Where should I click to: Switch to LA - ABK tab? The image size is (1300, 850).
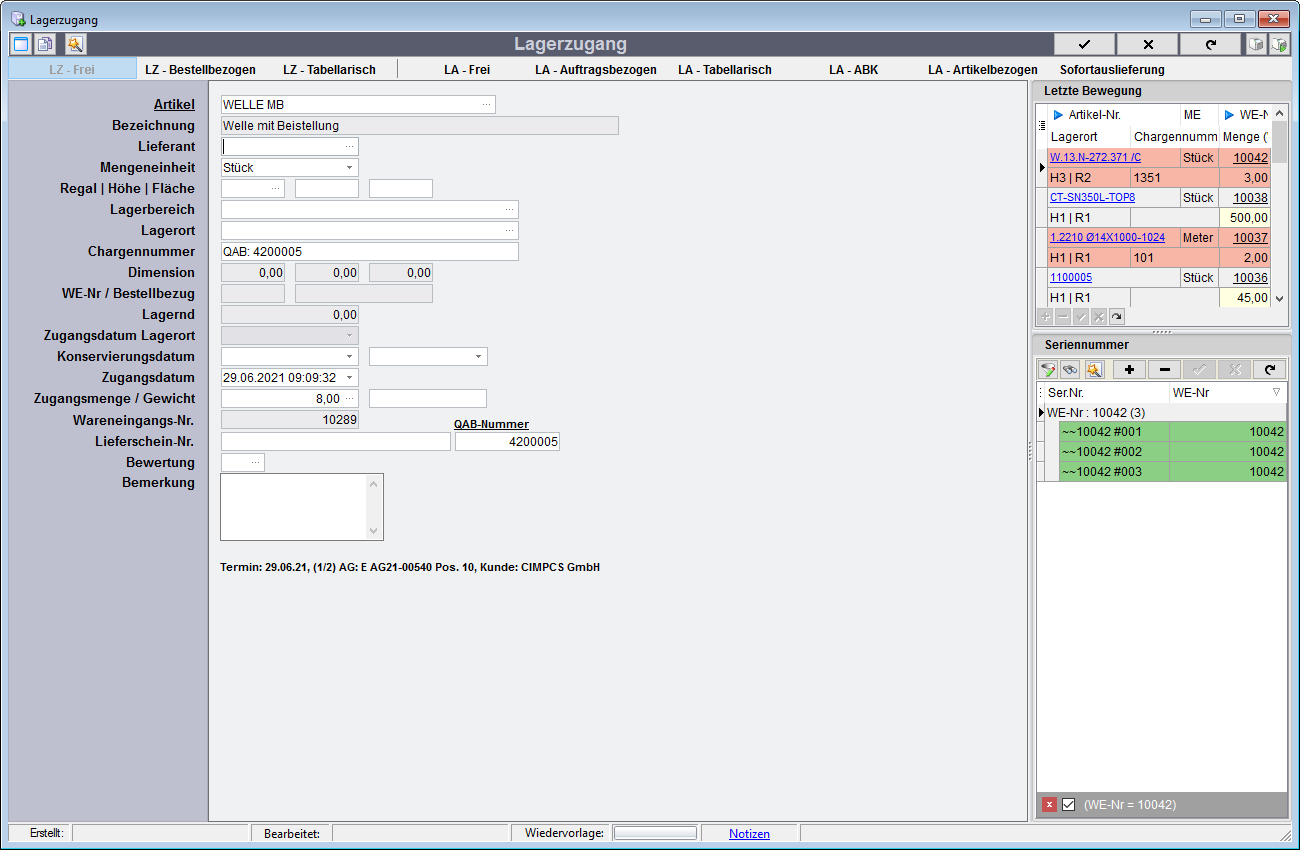(852, 70)
